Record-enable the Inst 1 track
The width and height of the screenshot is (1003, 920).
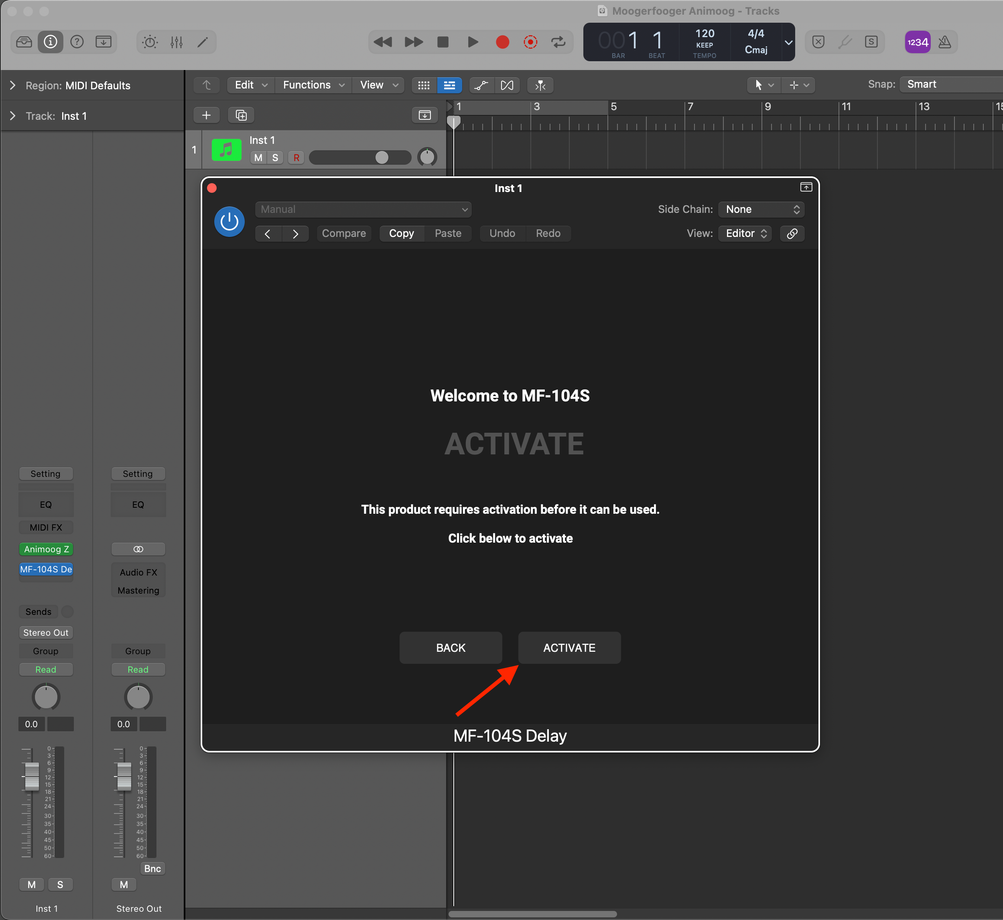pos(296,157)
